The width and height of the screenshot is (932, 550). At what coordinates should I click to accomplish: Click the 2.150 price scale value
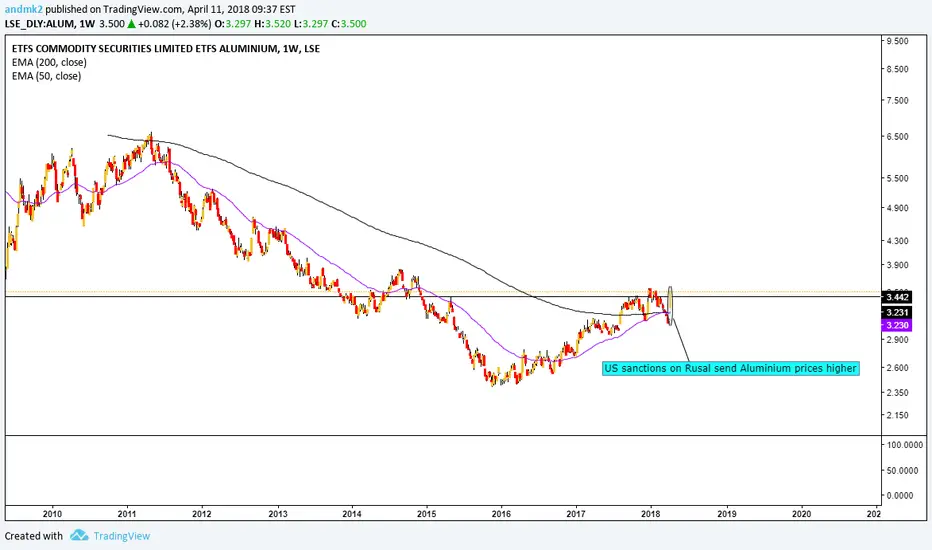pyautogui.click(x=898, y=415)
